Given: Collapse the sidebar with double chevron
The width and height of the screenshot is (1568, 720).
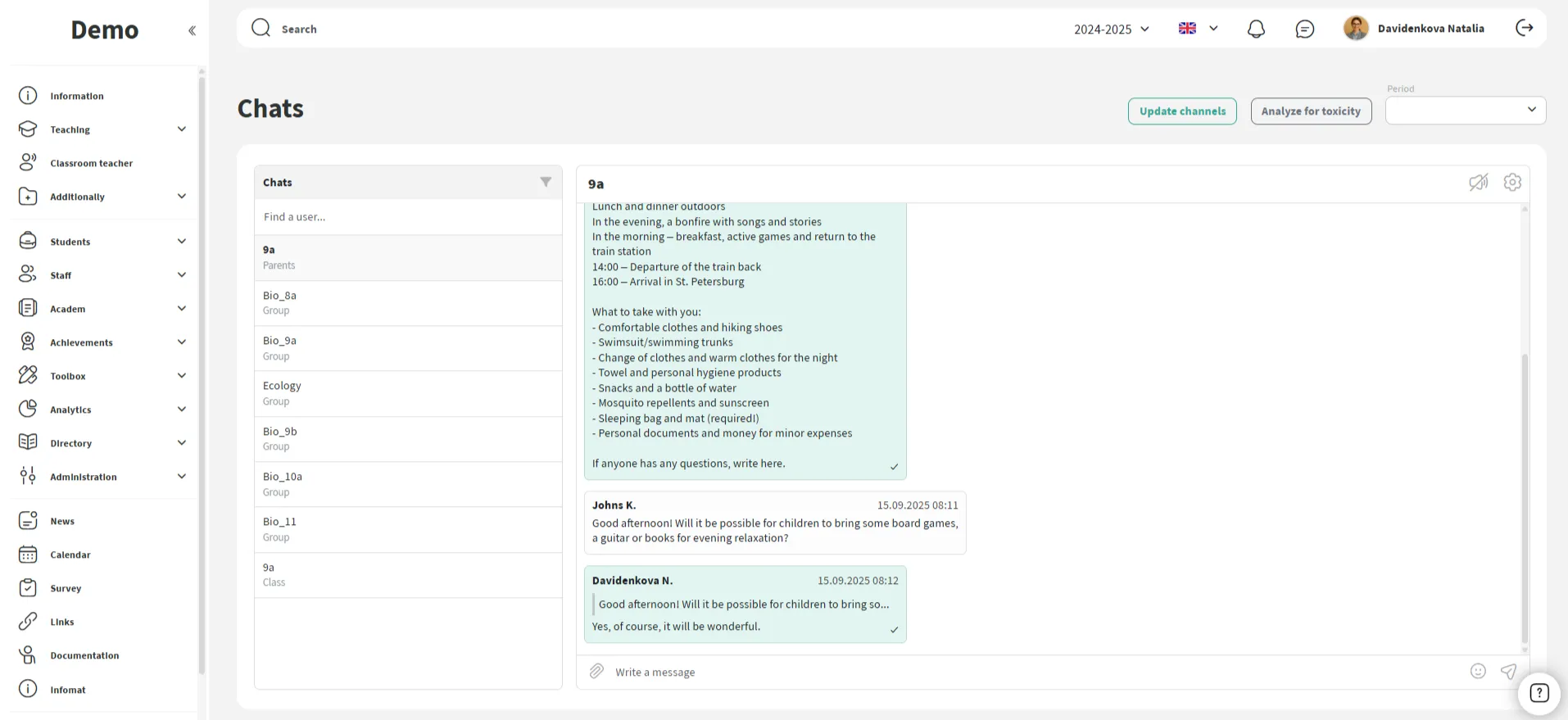Looking at the screenshot, I should coord(192,31).
